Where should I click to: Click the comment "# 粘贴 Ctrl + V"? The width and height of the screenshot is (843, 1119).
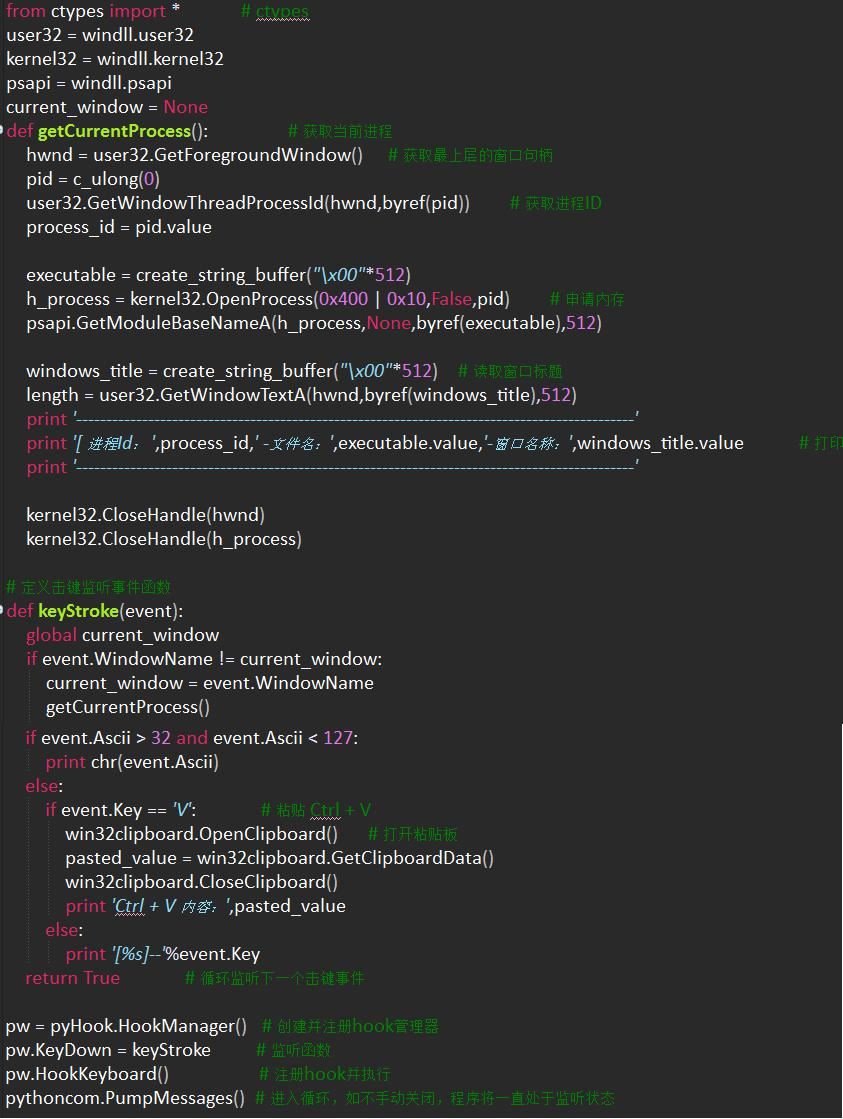point(316,810)
